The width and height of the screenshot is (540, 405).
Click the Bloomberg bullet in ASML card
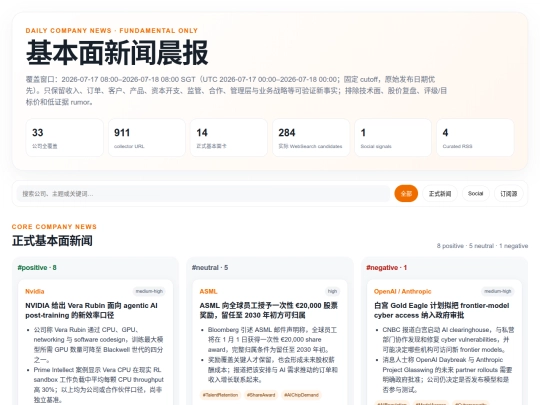[272, 340]
